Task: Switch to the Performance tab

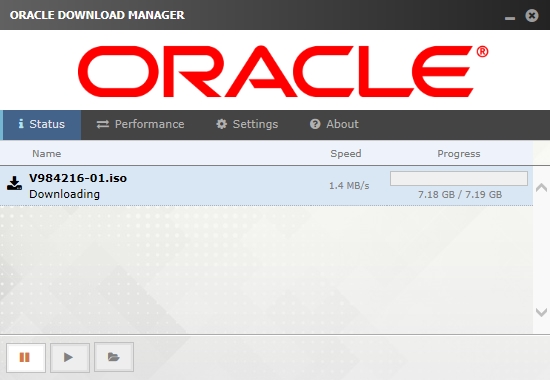Action: [140, 124]
